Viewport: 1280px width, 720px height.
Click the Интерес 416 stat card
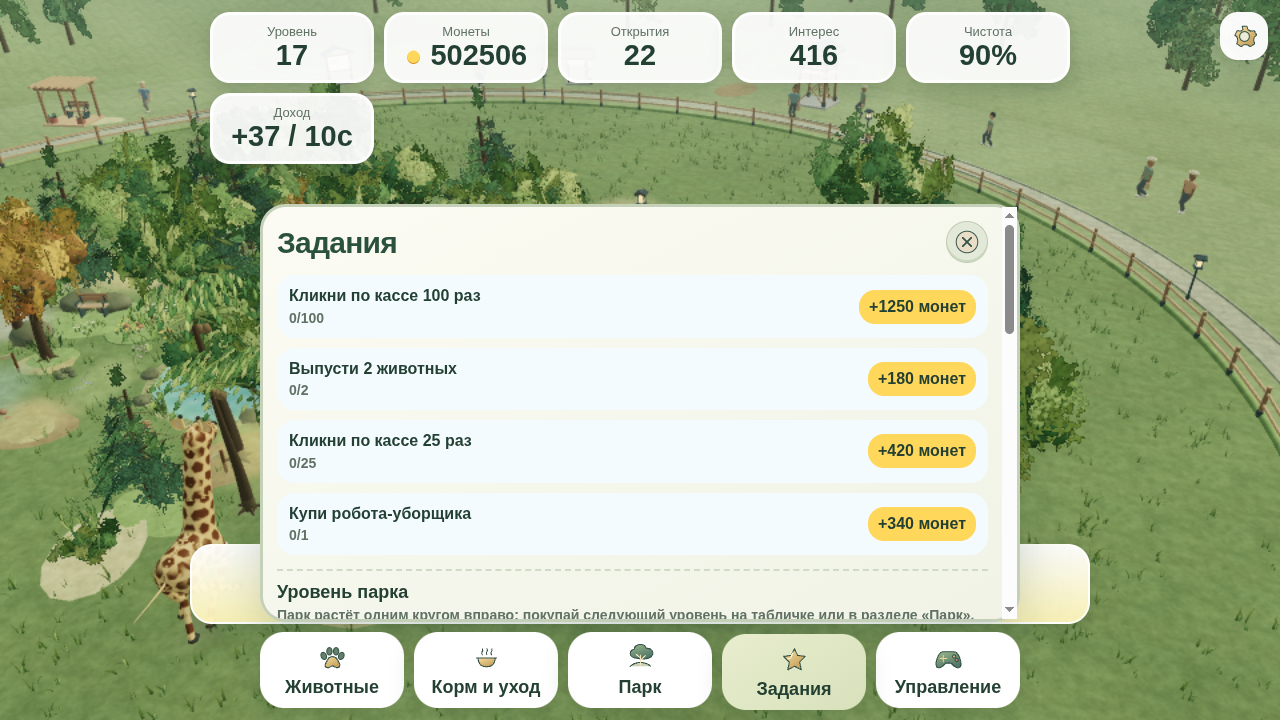pos(814,47)
